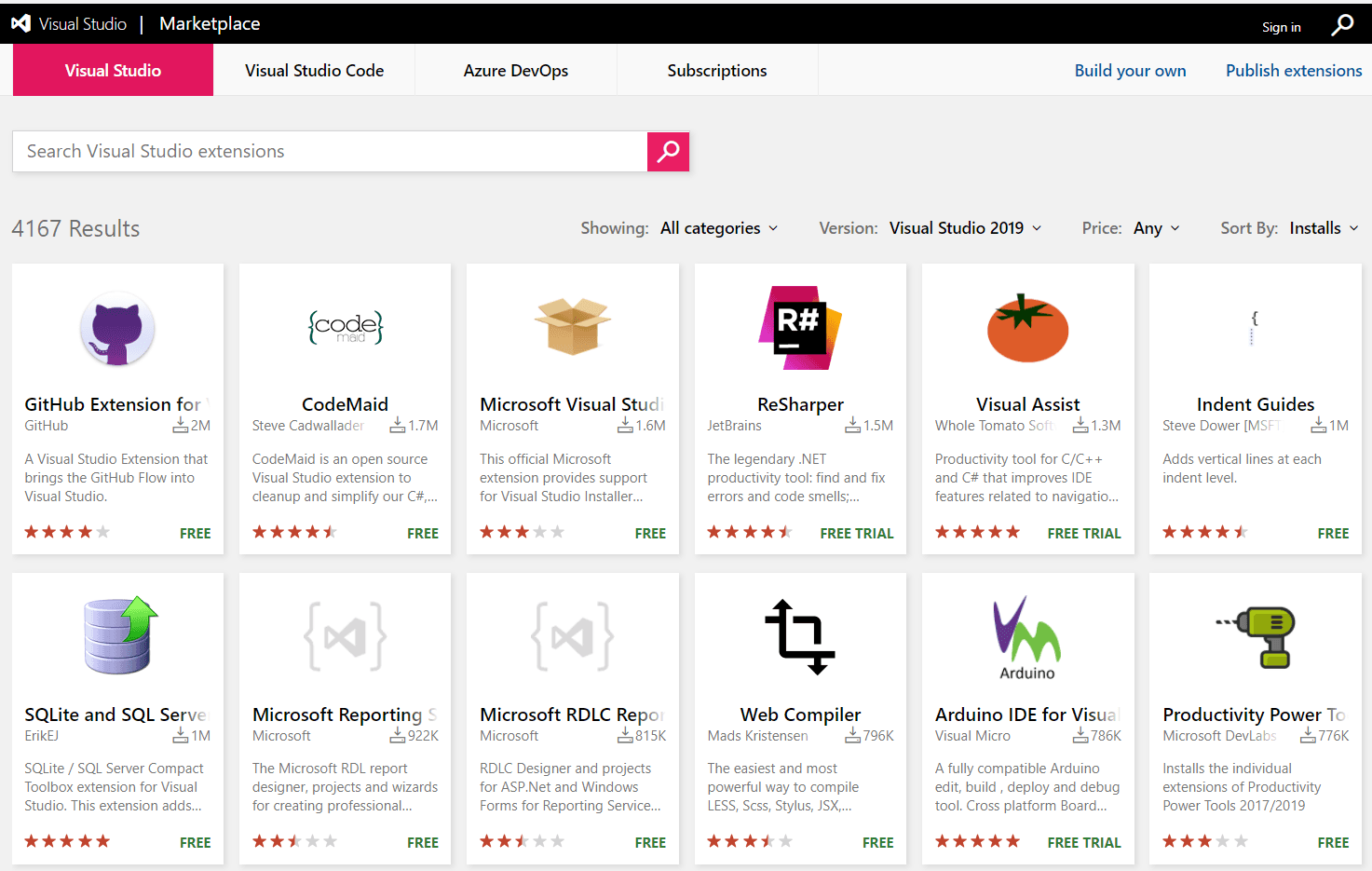
Task: Submit search with the pink magnifier button
Action: (x=668, y=151)
